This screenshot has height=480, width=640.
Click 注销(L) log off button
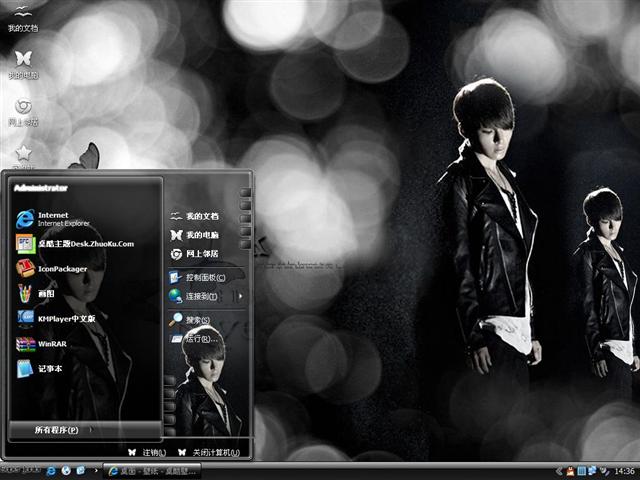pos(147,452)
